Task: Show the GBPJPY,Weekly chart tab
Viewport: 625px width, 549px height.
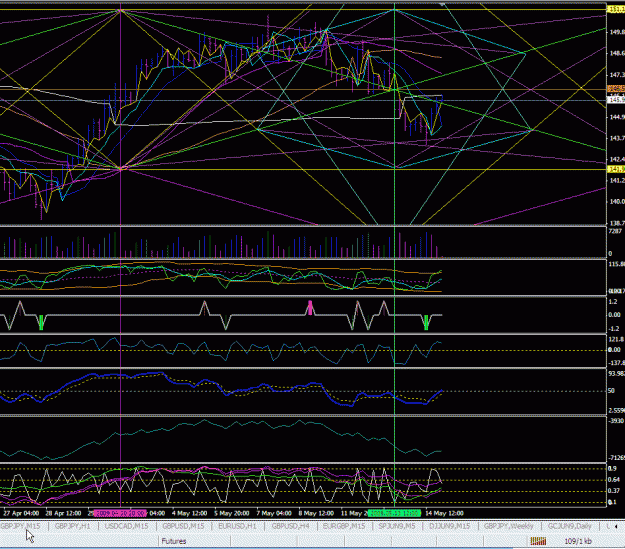Action: click(x=509, y=526)
